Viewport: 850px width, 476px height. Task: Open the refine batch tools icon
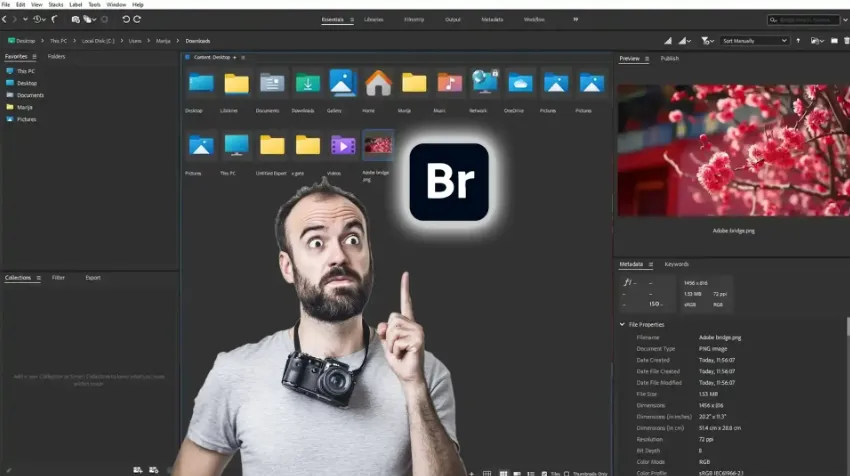click(88, 19)
